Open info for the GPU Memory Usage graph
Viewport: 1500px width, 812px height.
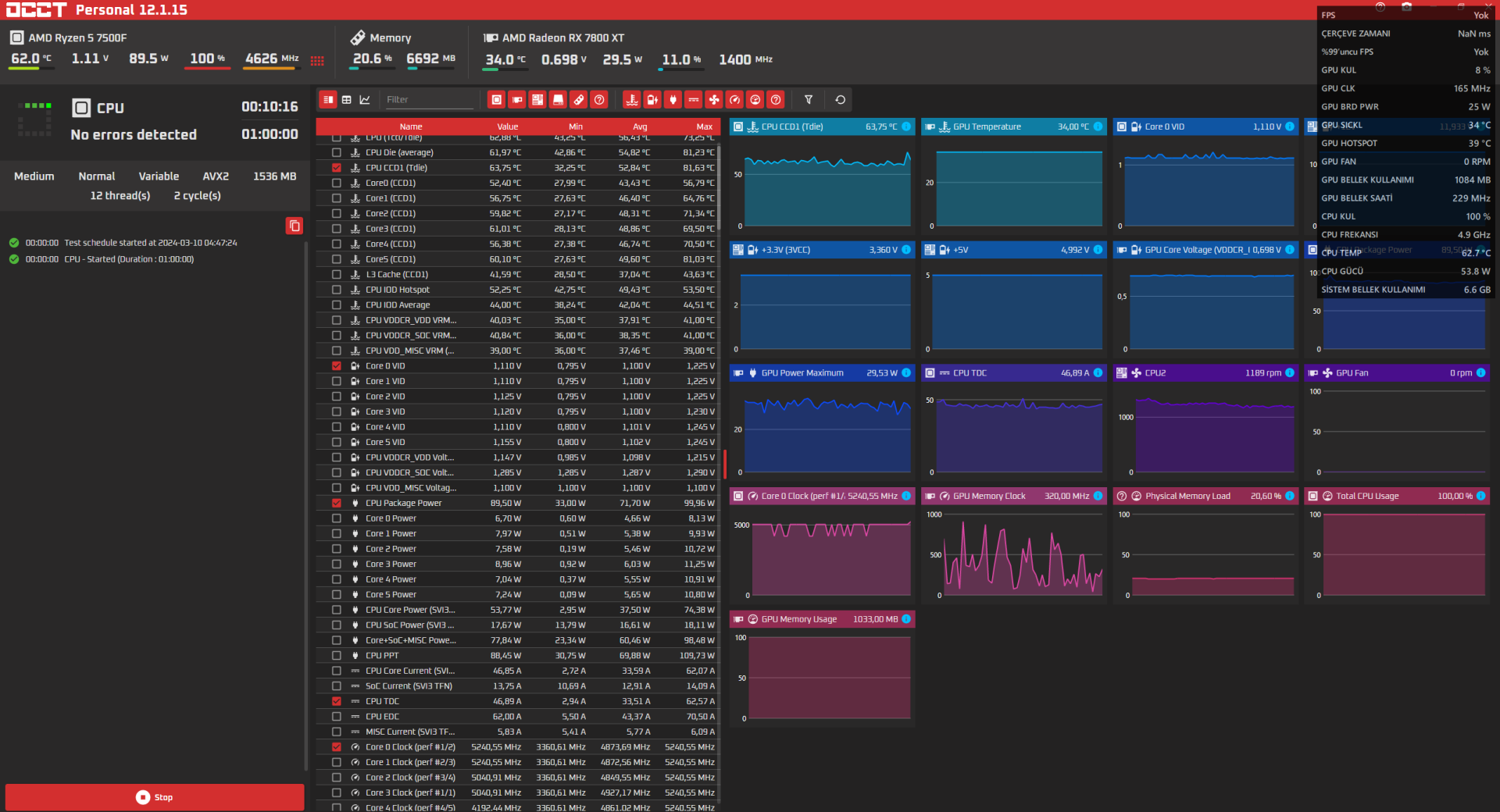point(906,619)
